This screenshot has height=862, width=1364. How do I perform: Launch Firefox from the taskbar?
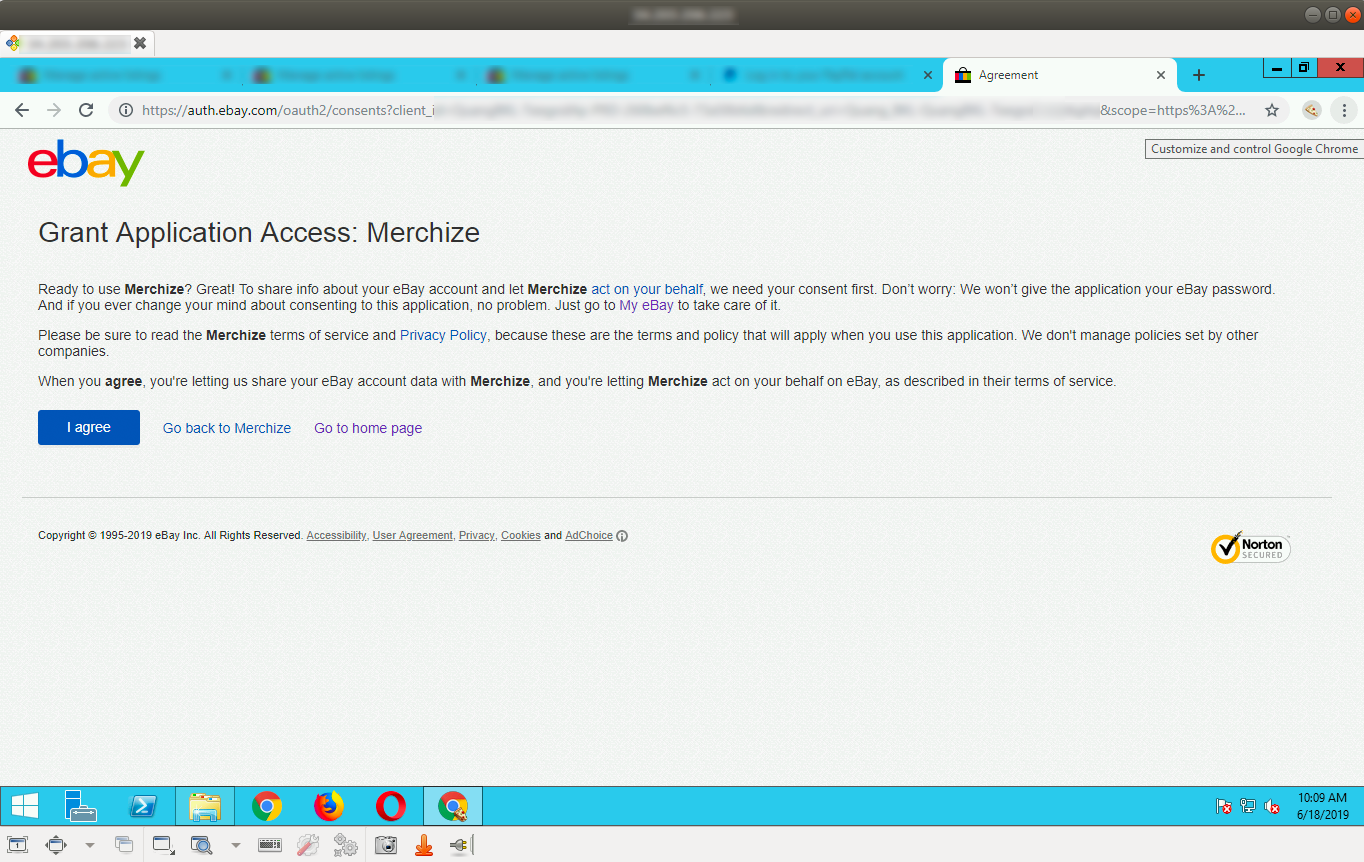point(328,806)
